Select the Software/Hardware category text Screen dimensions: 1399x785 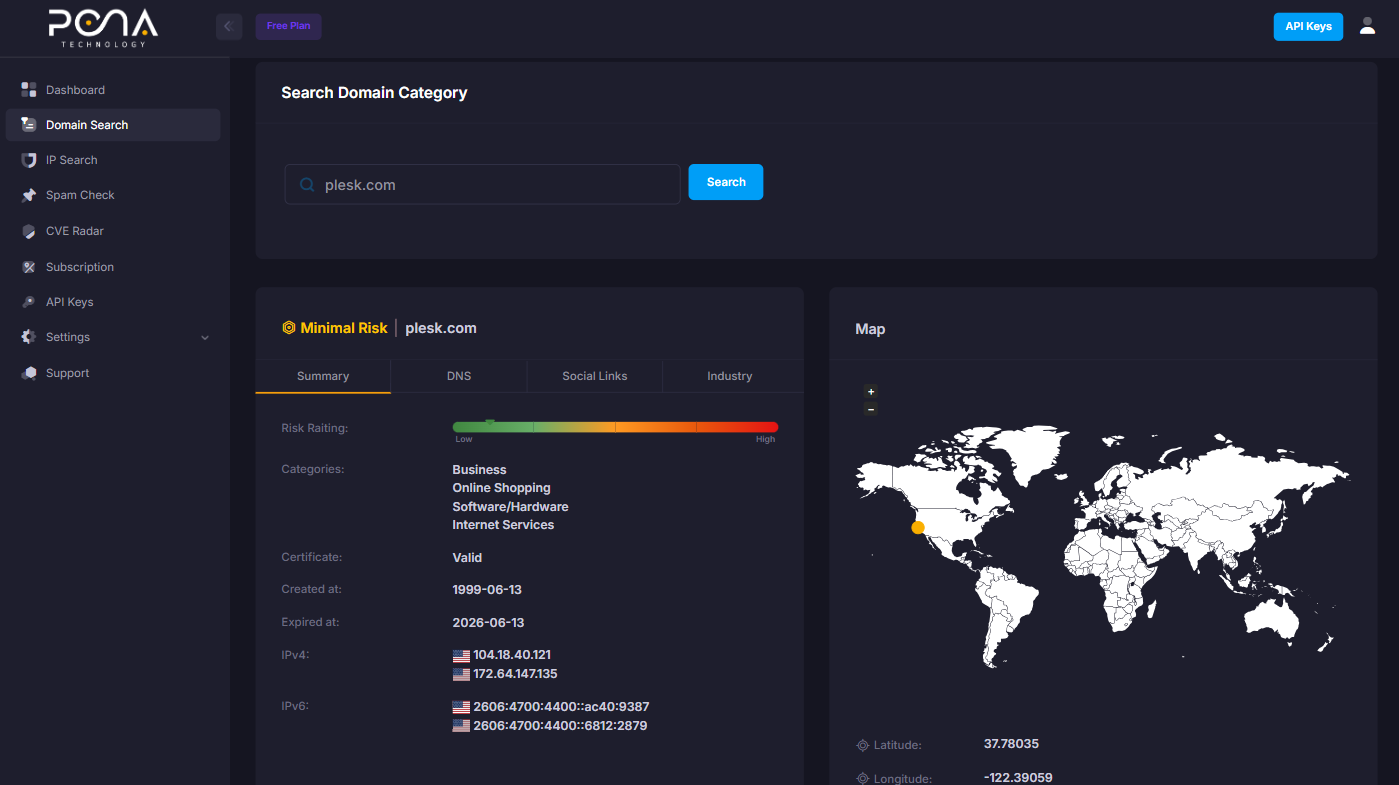point(510,507)
